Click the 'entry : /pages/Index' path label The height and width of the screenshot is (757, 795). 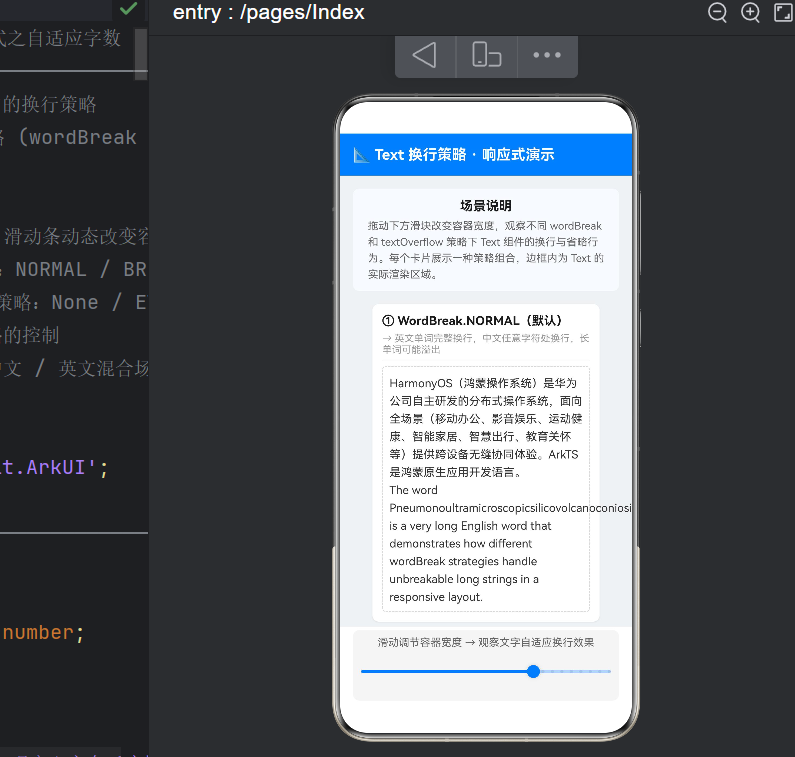click(x=269, y=13)
